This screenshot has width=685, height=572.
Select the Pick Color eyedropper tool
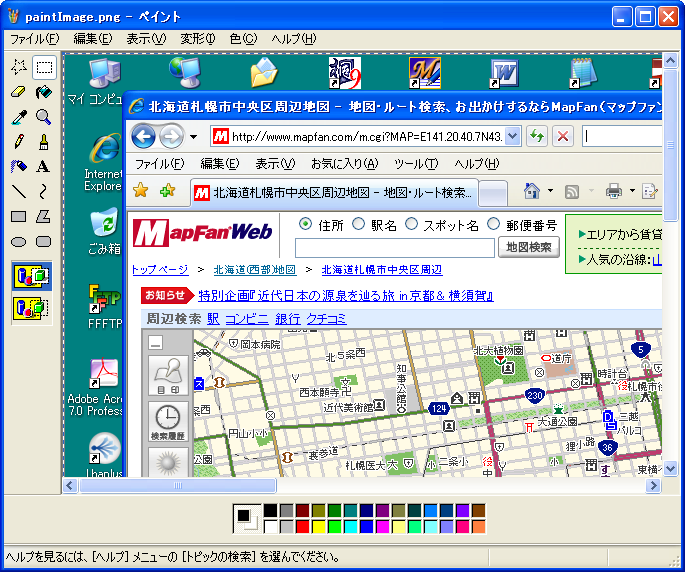pos(19,117)
